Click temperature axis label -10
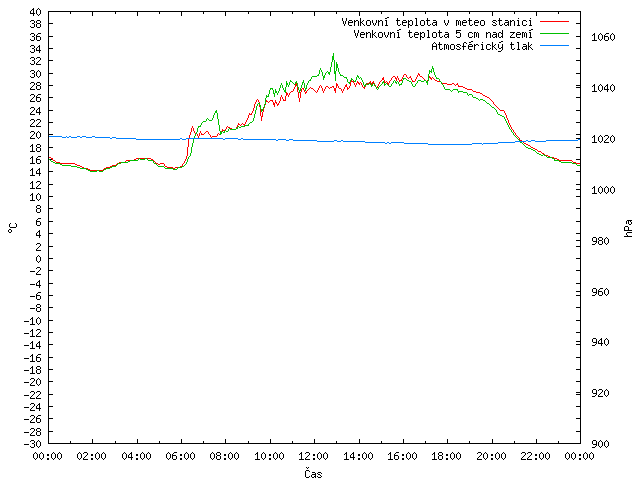The width and height of the screenshot is (640, 480). [33, 321]
